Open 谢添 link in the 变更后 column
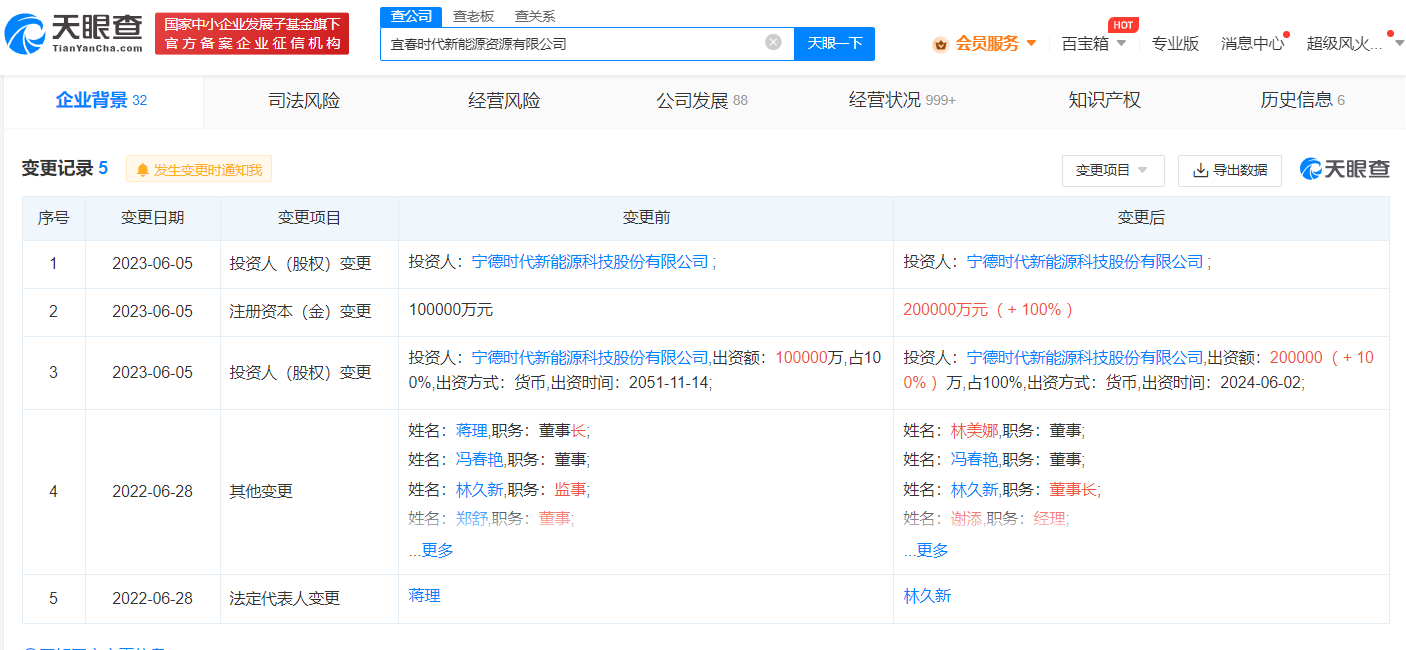 pos(966,518)
